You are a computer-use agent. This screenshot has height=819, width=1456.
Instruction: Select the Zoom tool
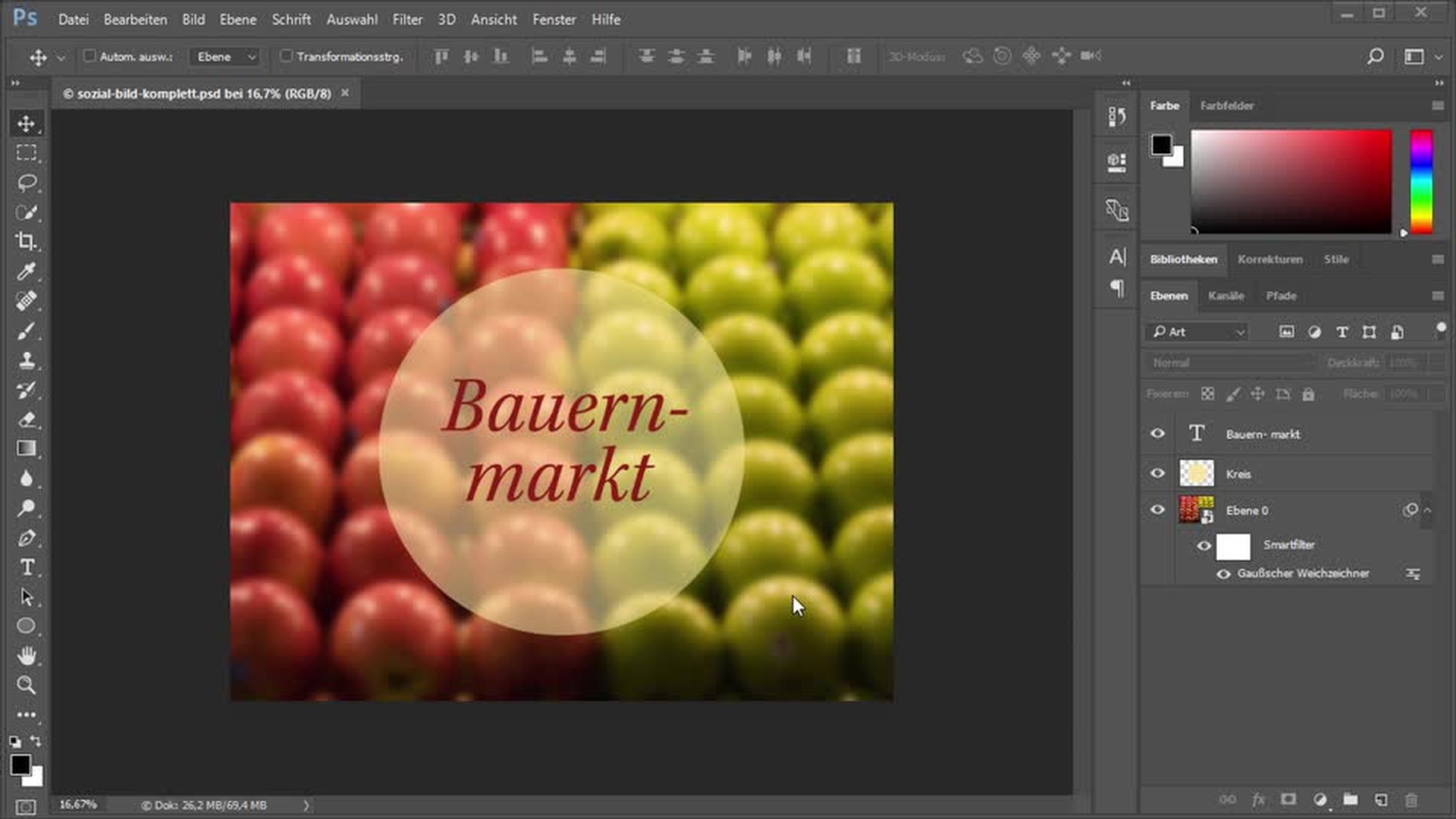pyautogui.click(x=26, y=685)
